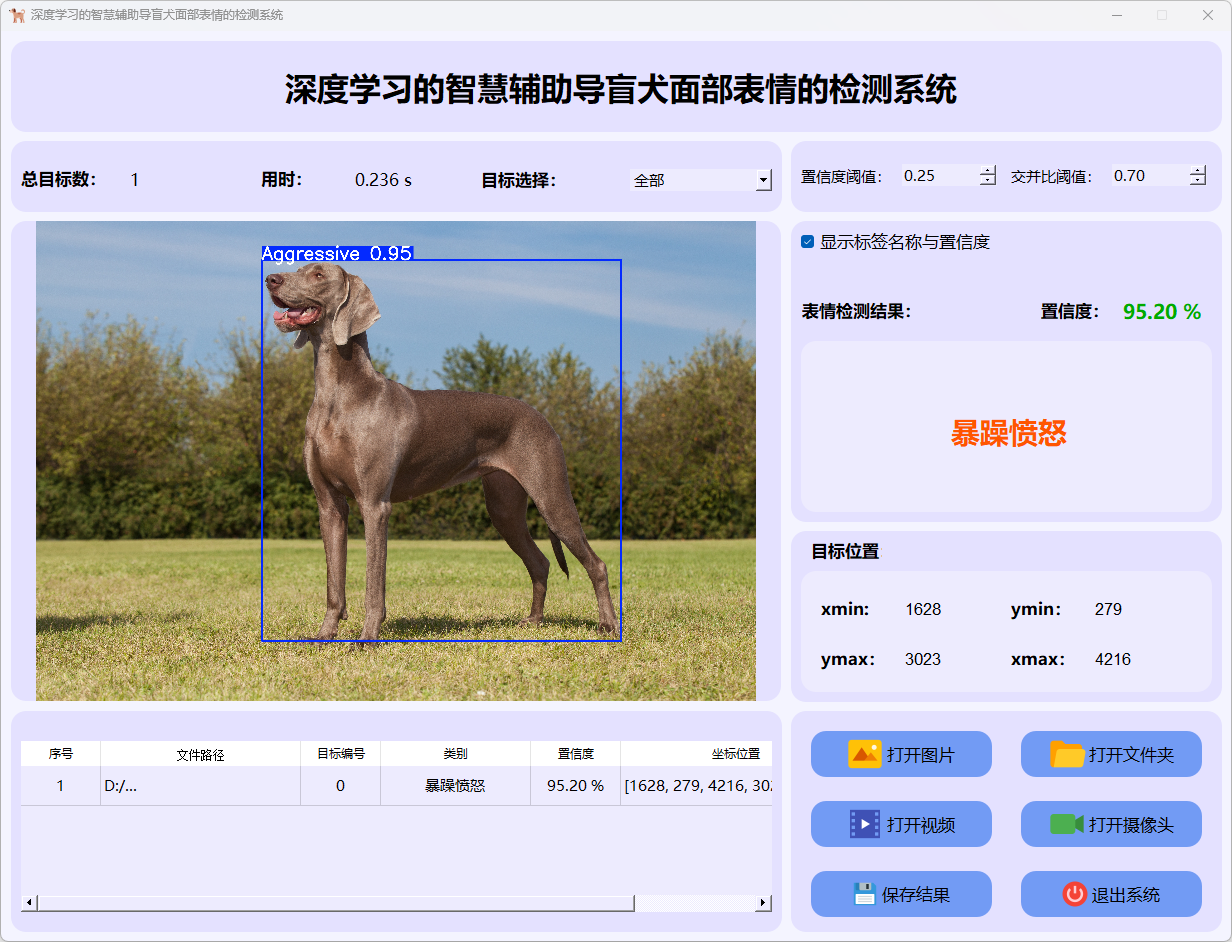The width and height of the screenshot is (1232, 942).
Task: Click the green 95.20 % confidence value
Action: coord(1162,312)
